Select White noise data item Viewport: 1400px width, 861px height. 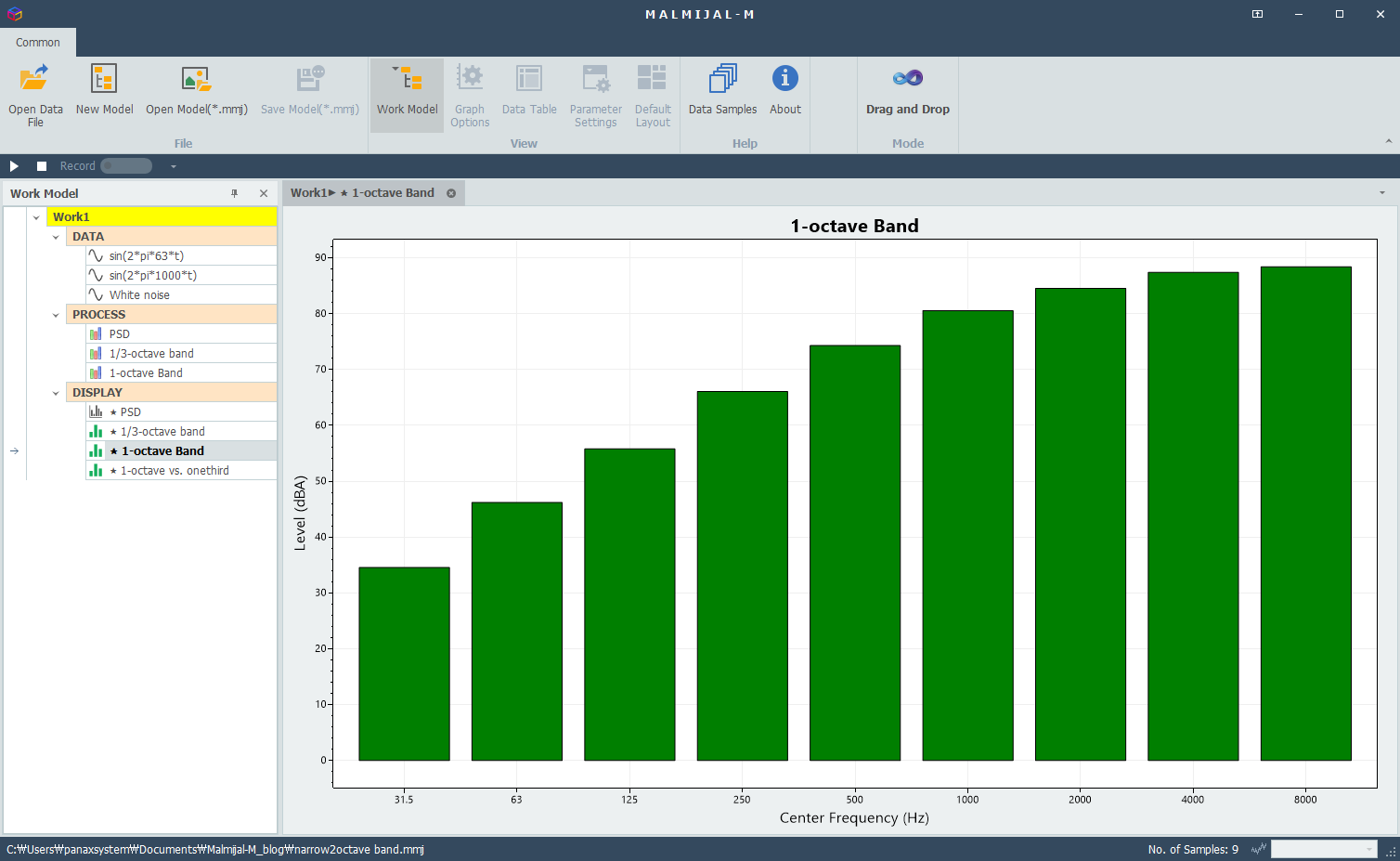tap(139, 295)
